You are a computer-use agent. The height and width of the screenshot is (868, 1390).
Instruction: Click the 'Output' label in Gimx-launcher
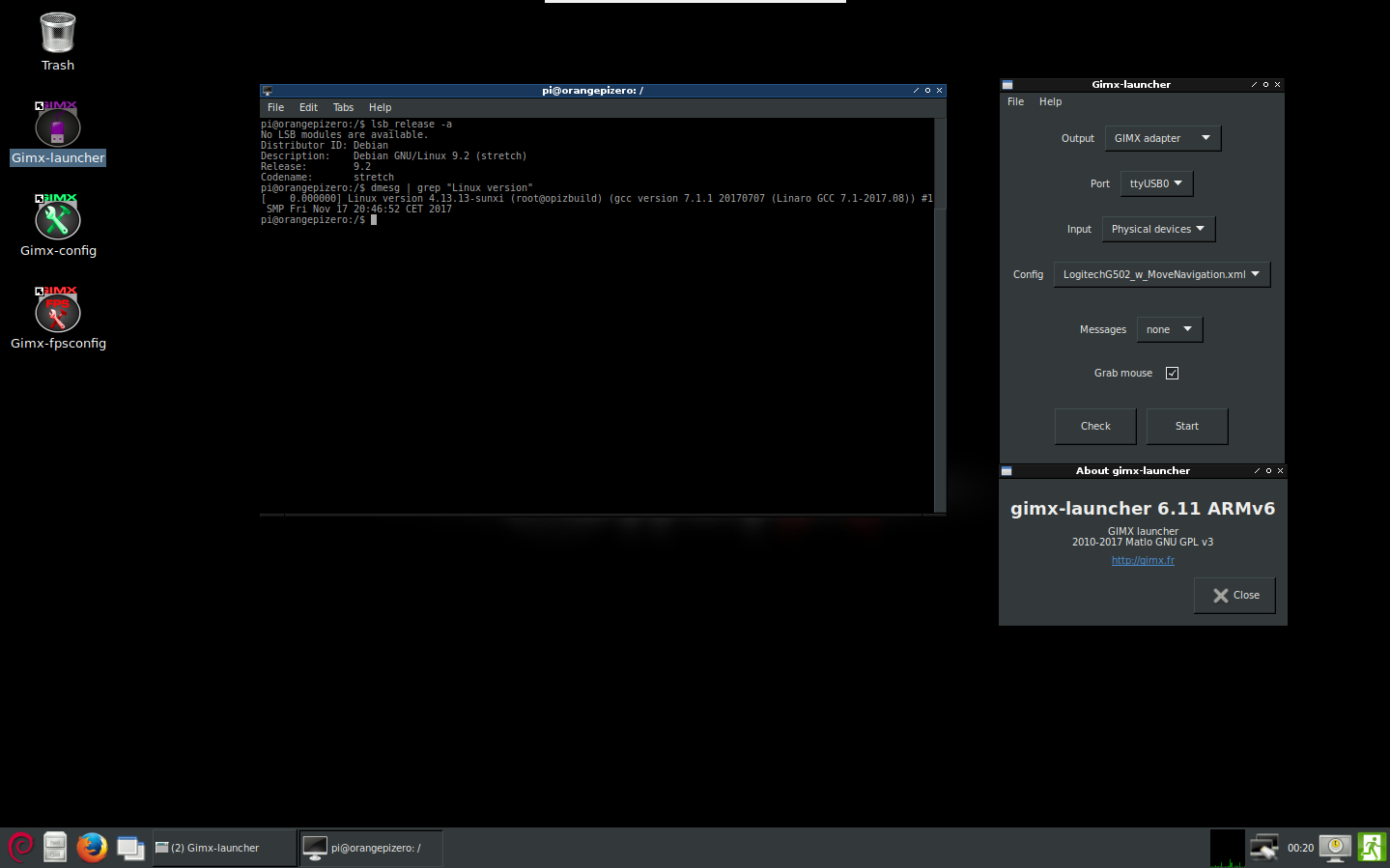point(1078,138)
